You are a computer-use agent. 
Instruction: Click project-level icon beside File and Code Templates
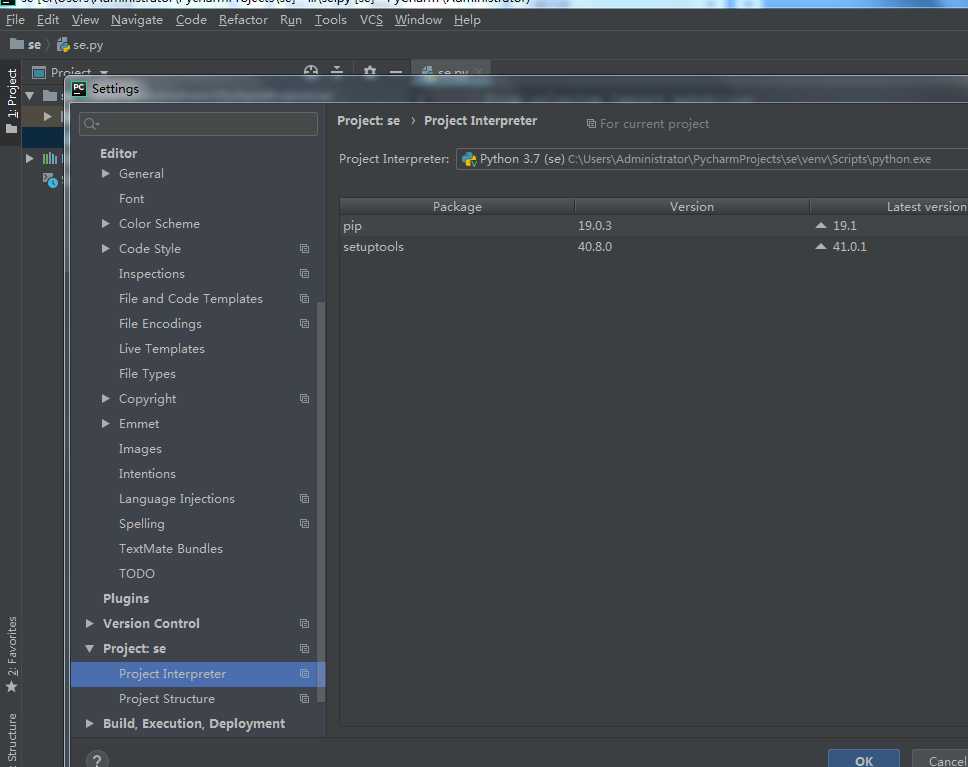click(x=304, y=299)
